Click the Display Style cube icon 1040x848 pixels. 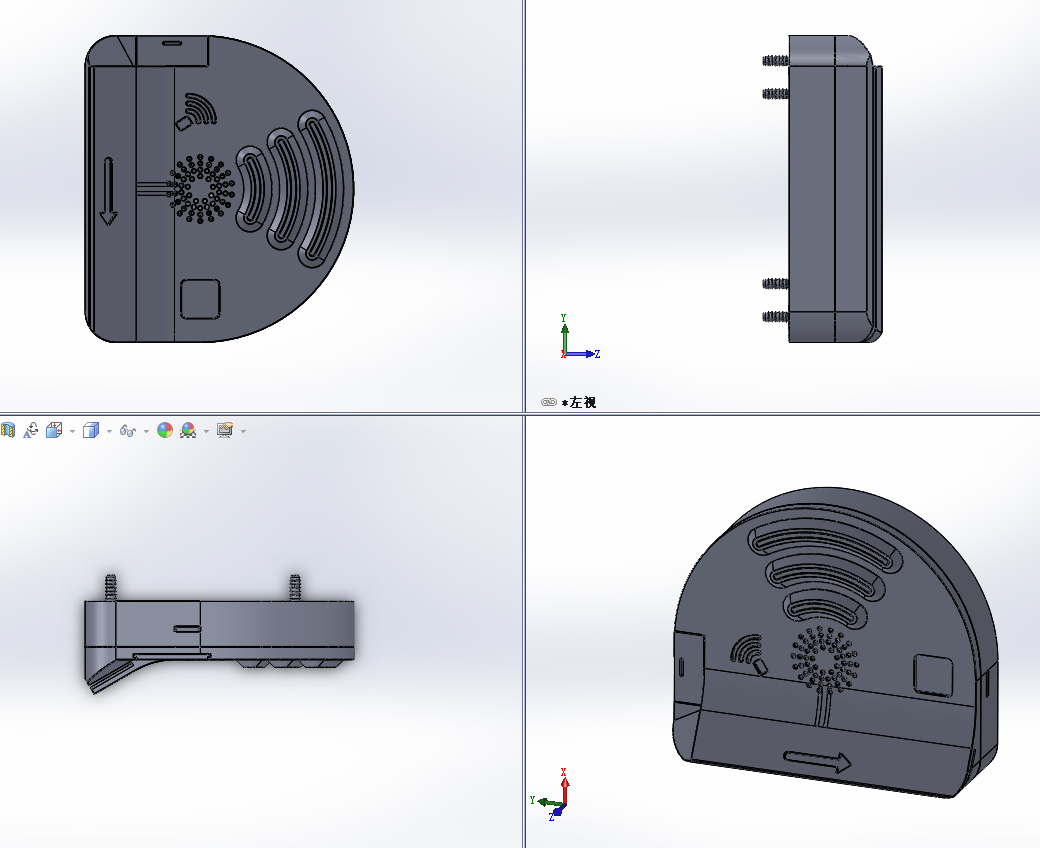pos(90,431)
